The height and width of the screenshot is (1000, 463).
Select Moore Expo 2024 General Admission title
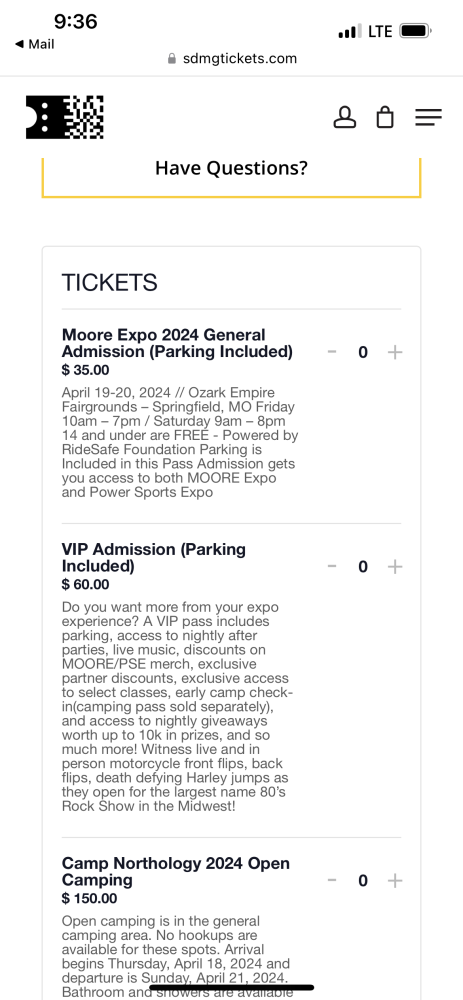(177, 343)
